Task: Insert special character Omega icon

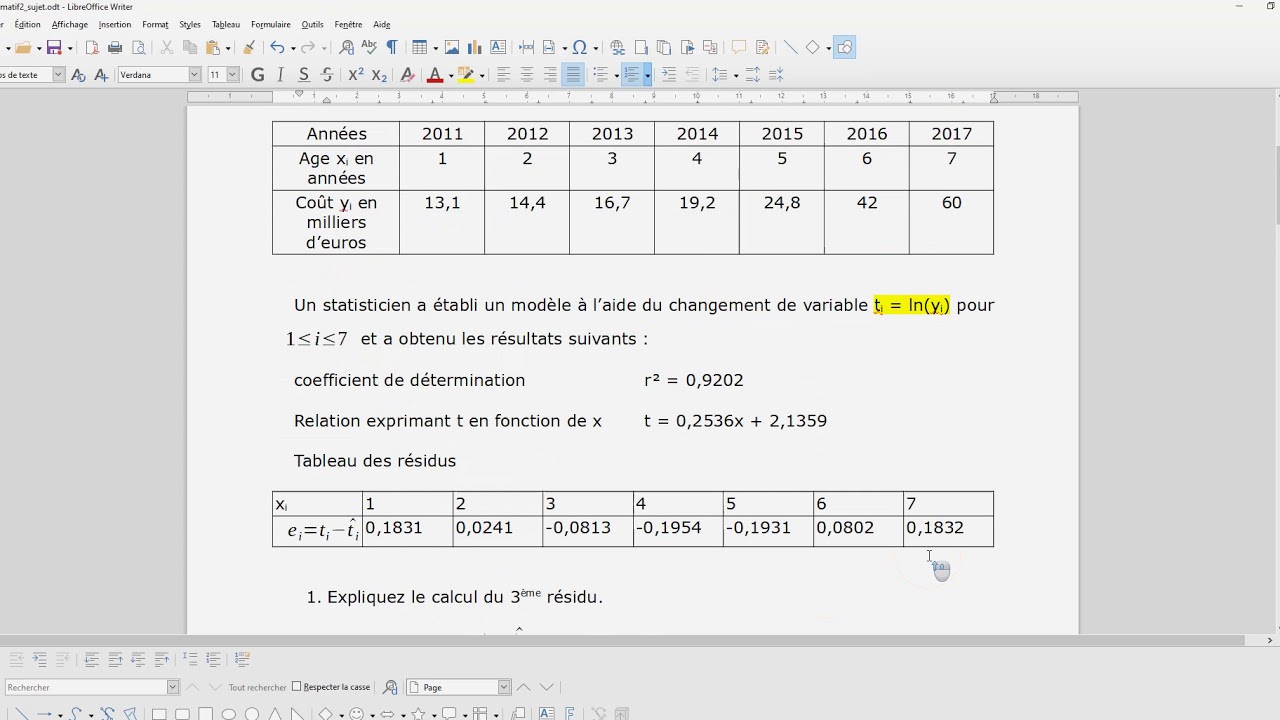Action: point(579,47)
